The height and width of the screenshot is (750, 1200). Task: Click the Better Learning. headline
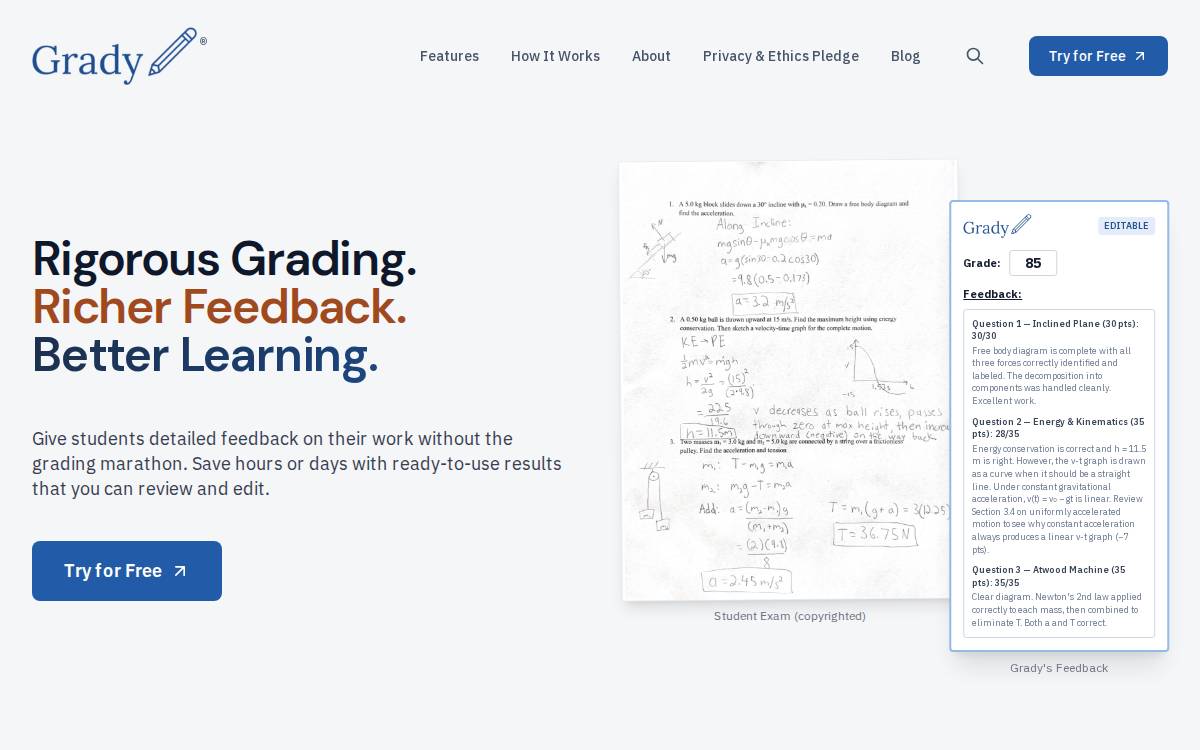tap(205, 355)
